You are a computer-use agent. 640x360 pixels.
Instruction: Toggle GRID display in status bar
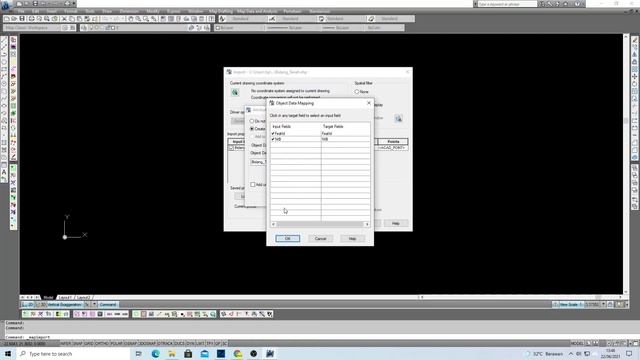(88, 344)
